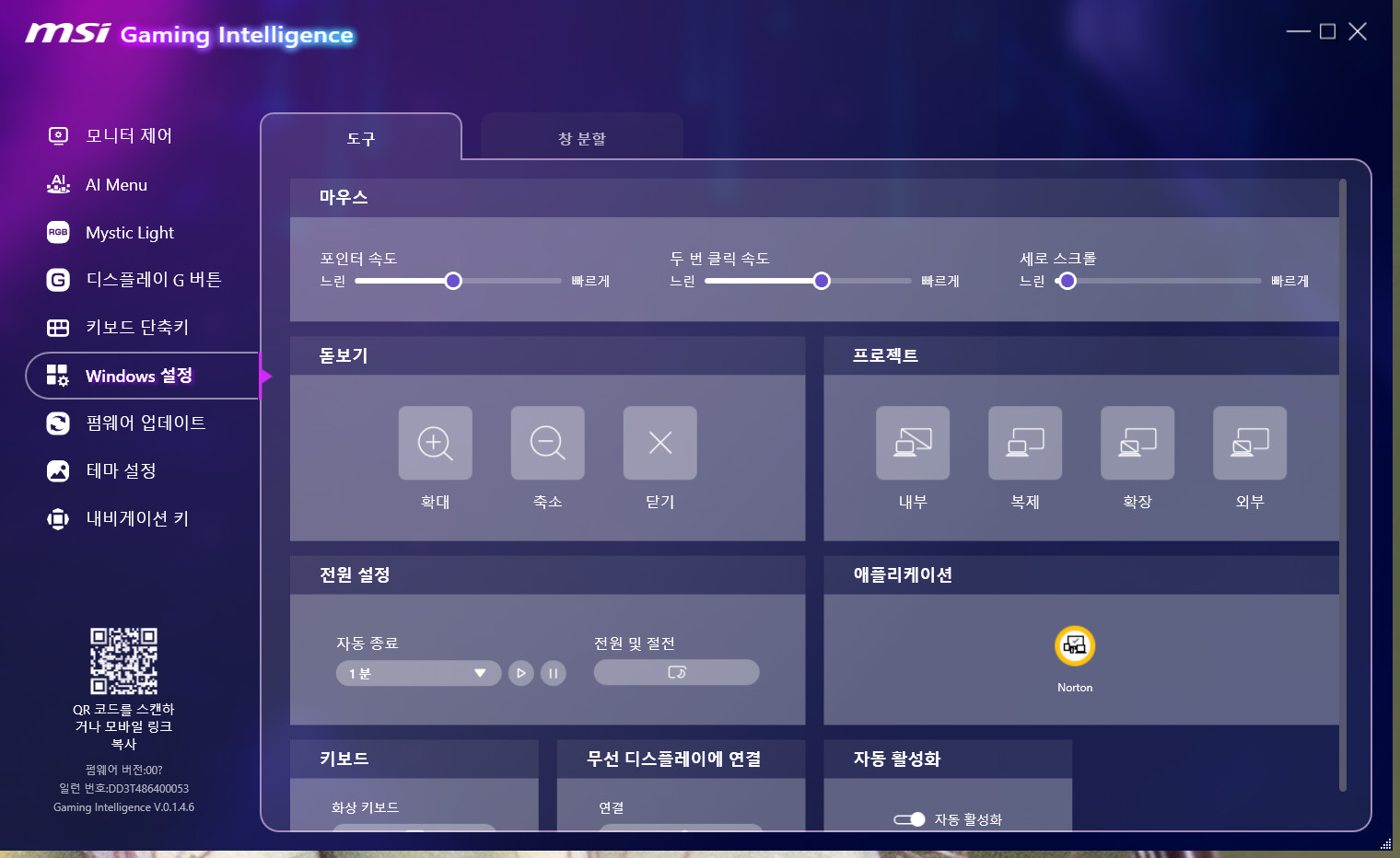This screenshot has width=1400, height=858.
Task: Select the 내부 projection mode icon
Action: click(x=912, y=443)
